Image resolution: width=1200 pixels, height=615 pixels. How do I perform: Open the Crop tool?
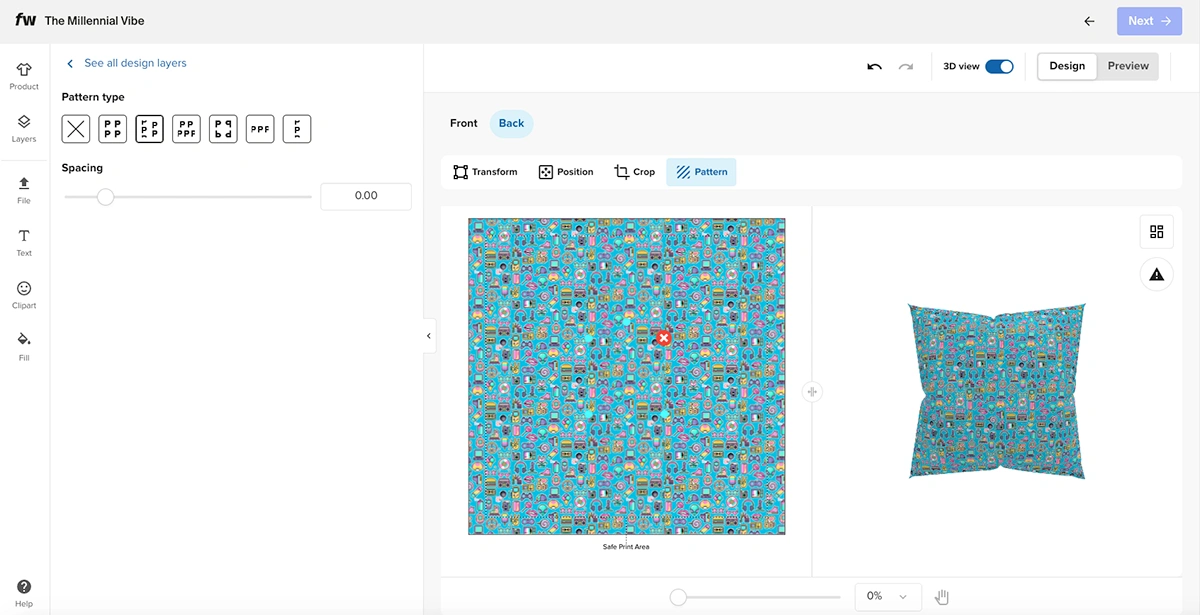[x=635, y=172]
